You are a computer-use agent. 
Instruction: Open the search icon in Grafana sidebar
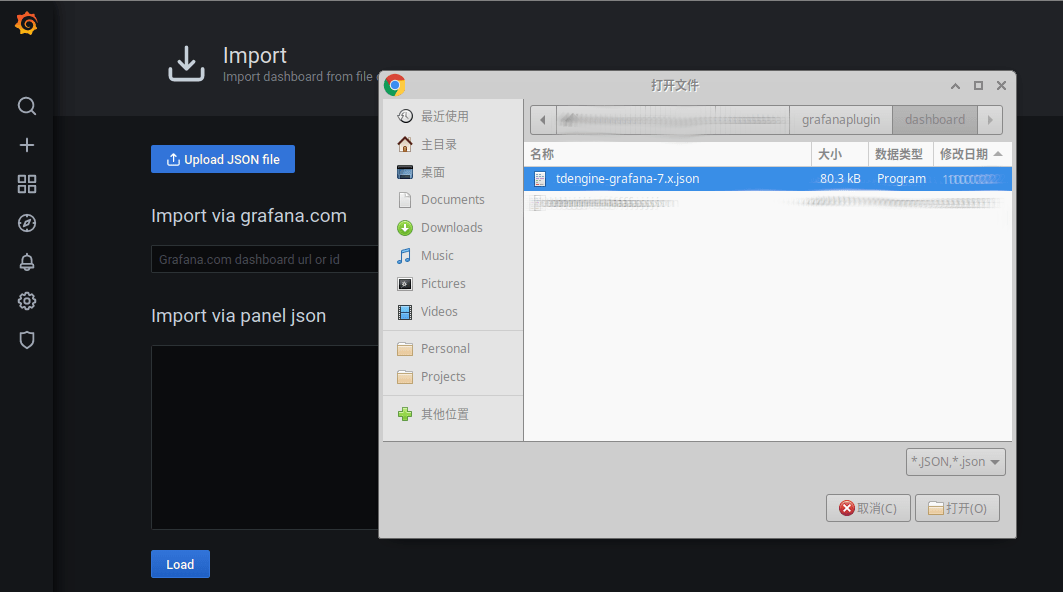tap(27, 106)
